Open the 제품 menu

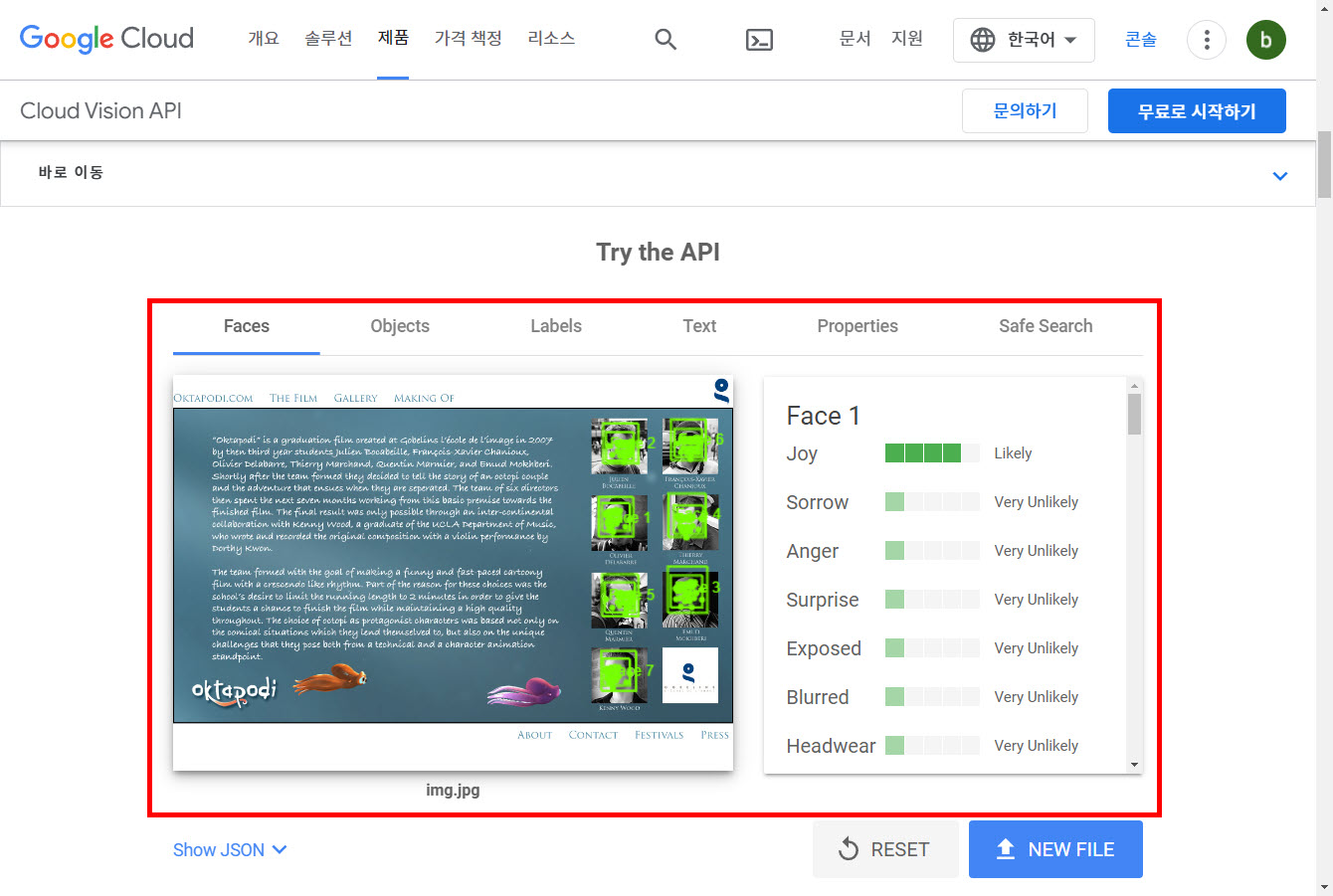393,39
